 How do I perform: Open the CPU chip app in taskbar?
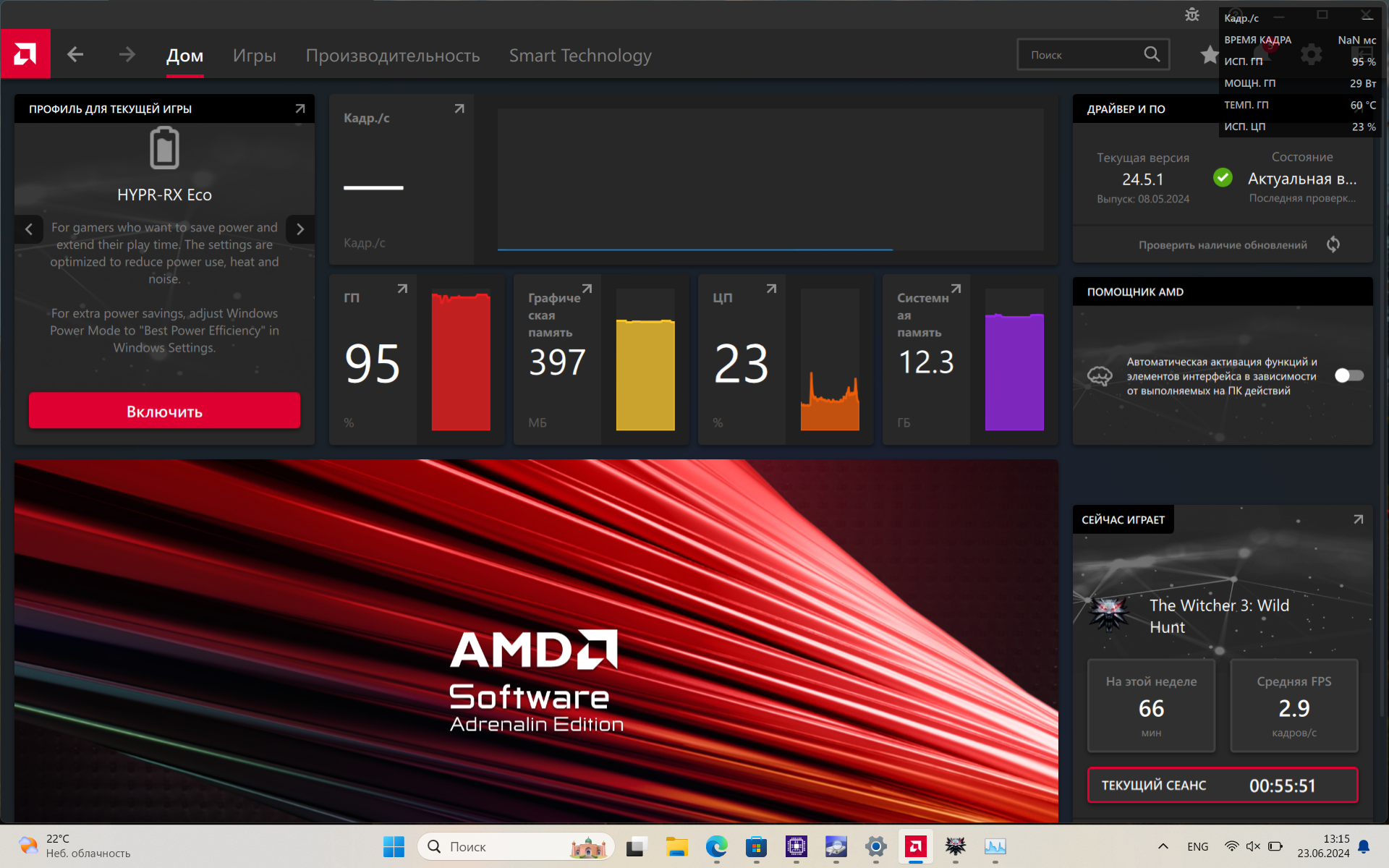[x=797, y=846]
